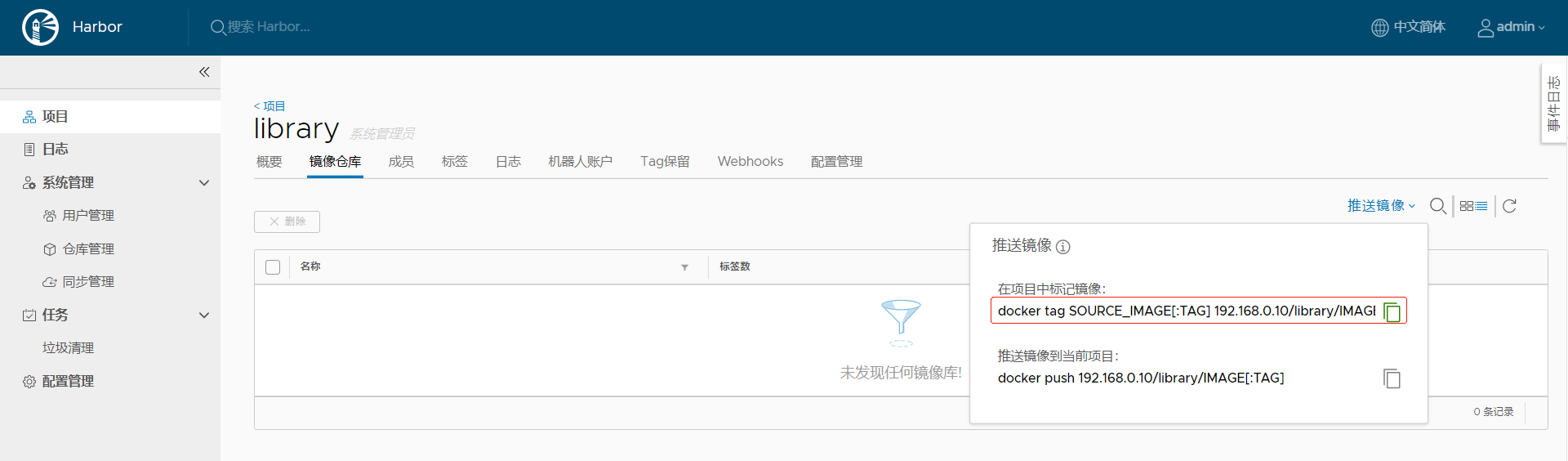Collapse the 系统管理 section chevron
The width and height of the screenshot is (1568, 461).
click(204, 183)
